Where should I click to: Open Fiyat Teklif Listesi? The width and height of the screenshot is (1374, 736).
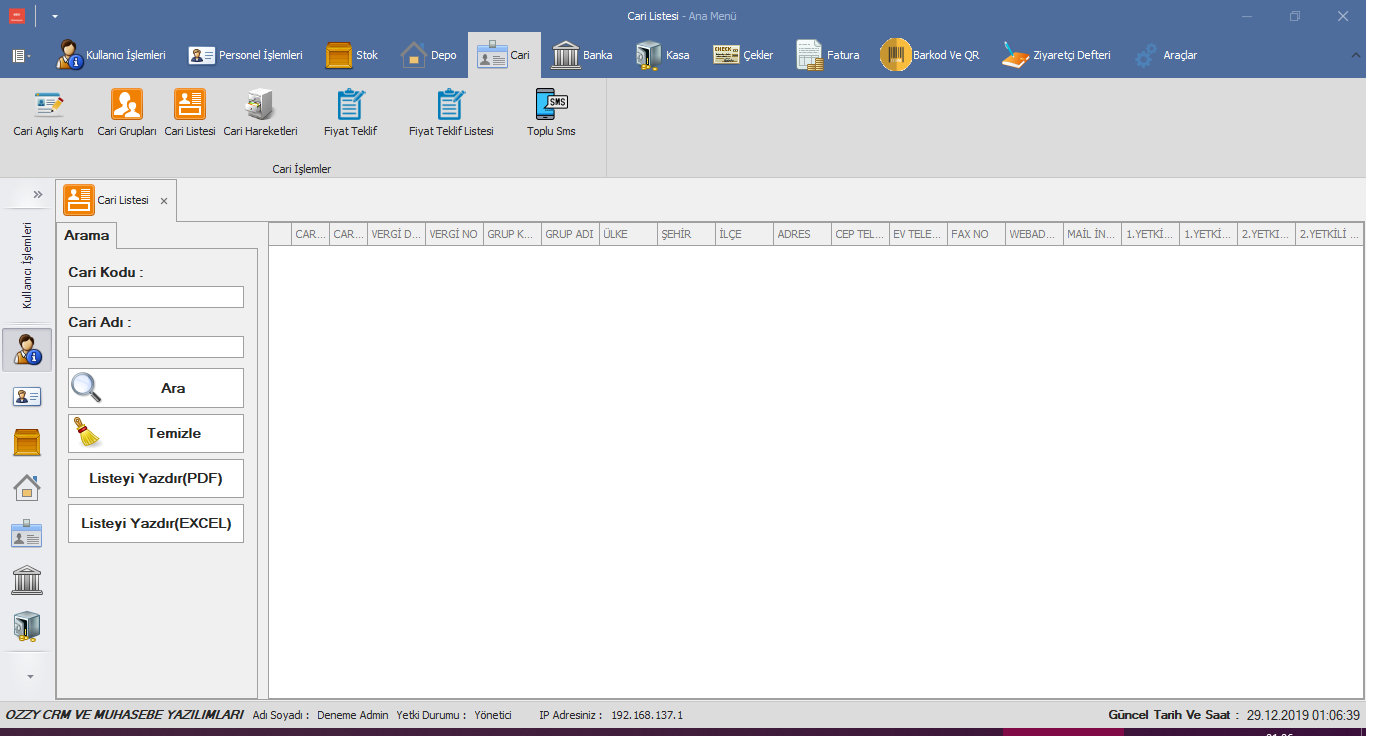point(451,112)
